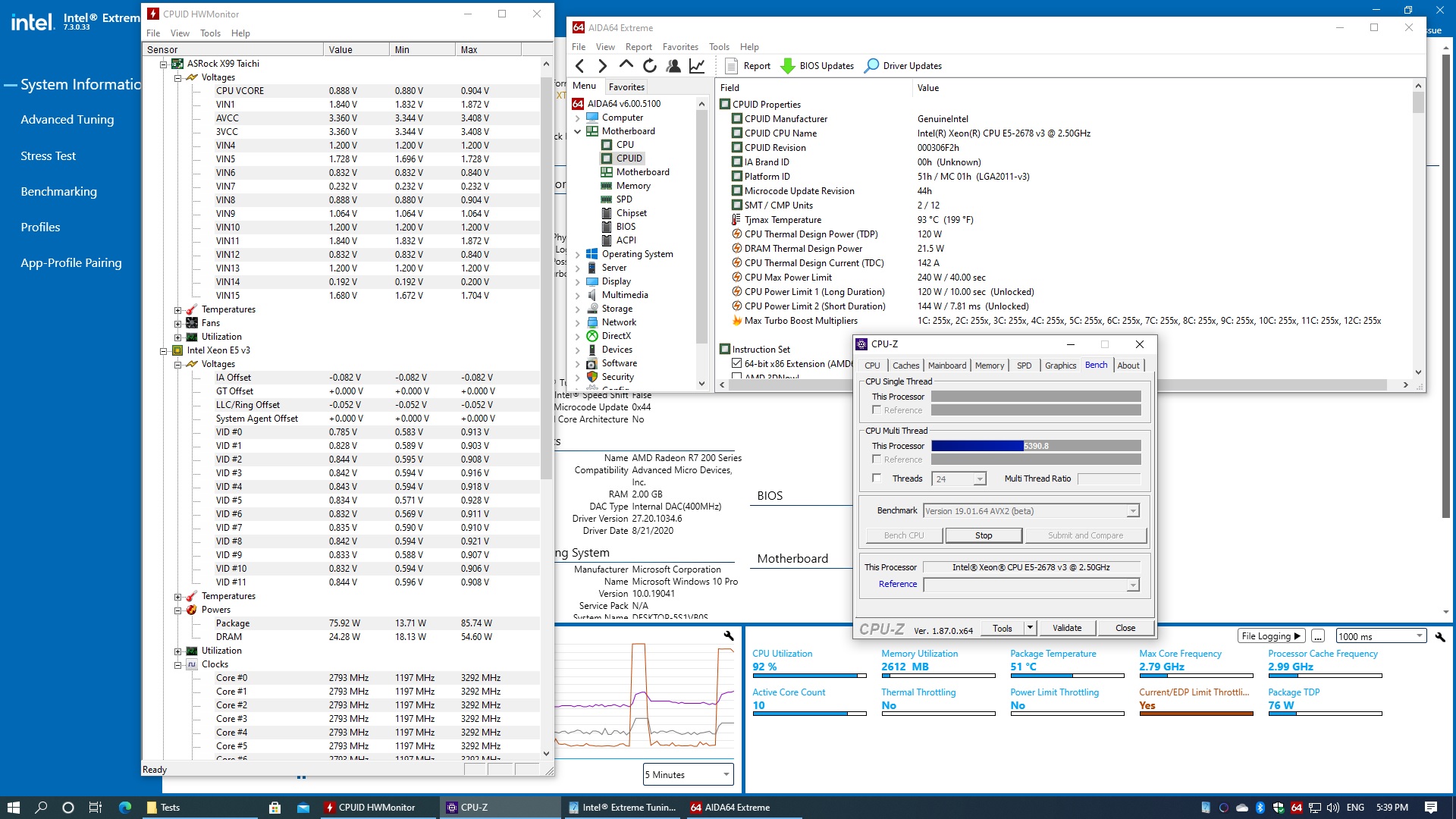Screen dimensions: 1456x819
Task: Click the BIOS Updates green arrow
Action: [x=788, y=66]
